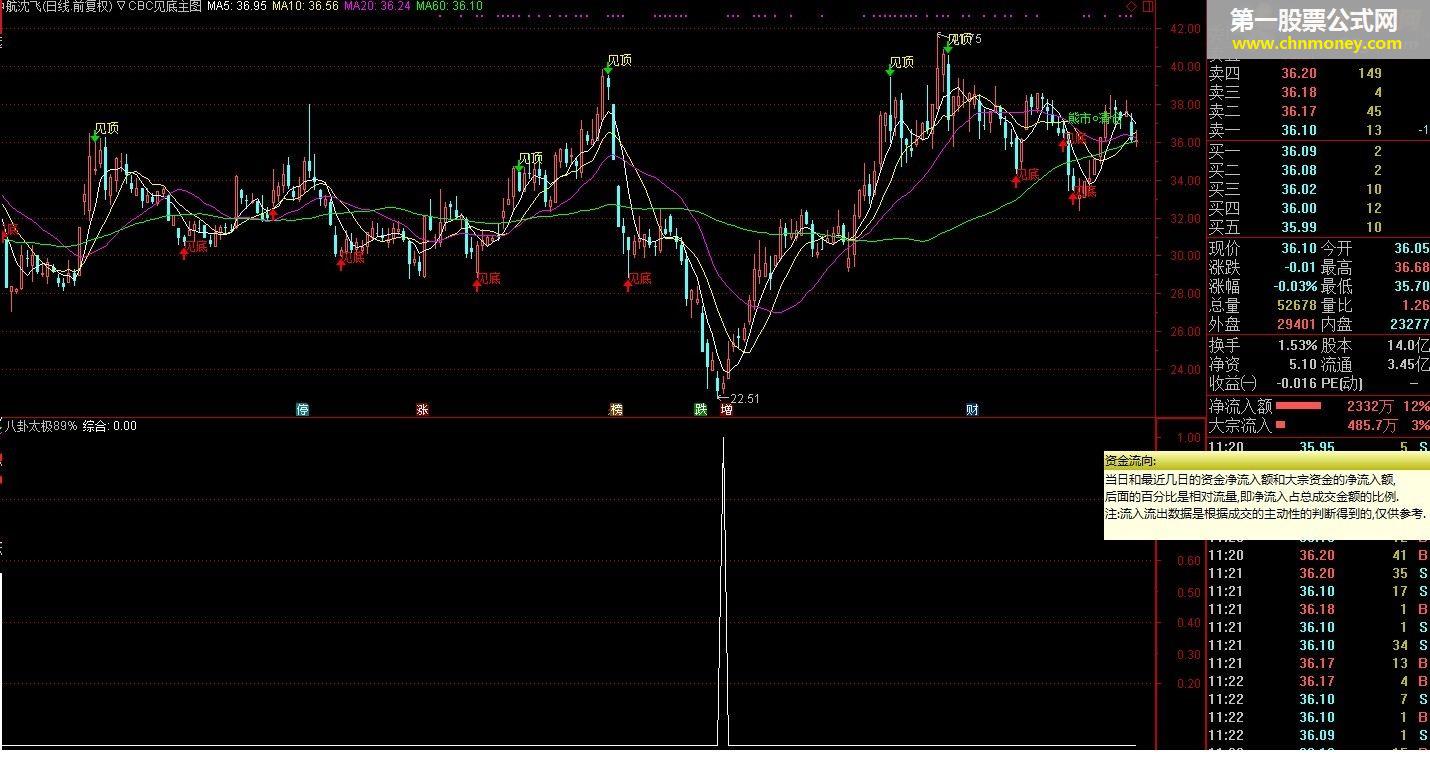1430x775 pixels.
Task: Select the 买三 36.02 bid row
Action: [1318, 189]
